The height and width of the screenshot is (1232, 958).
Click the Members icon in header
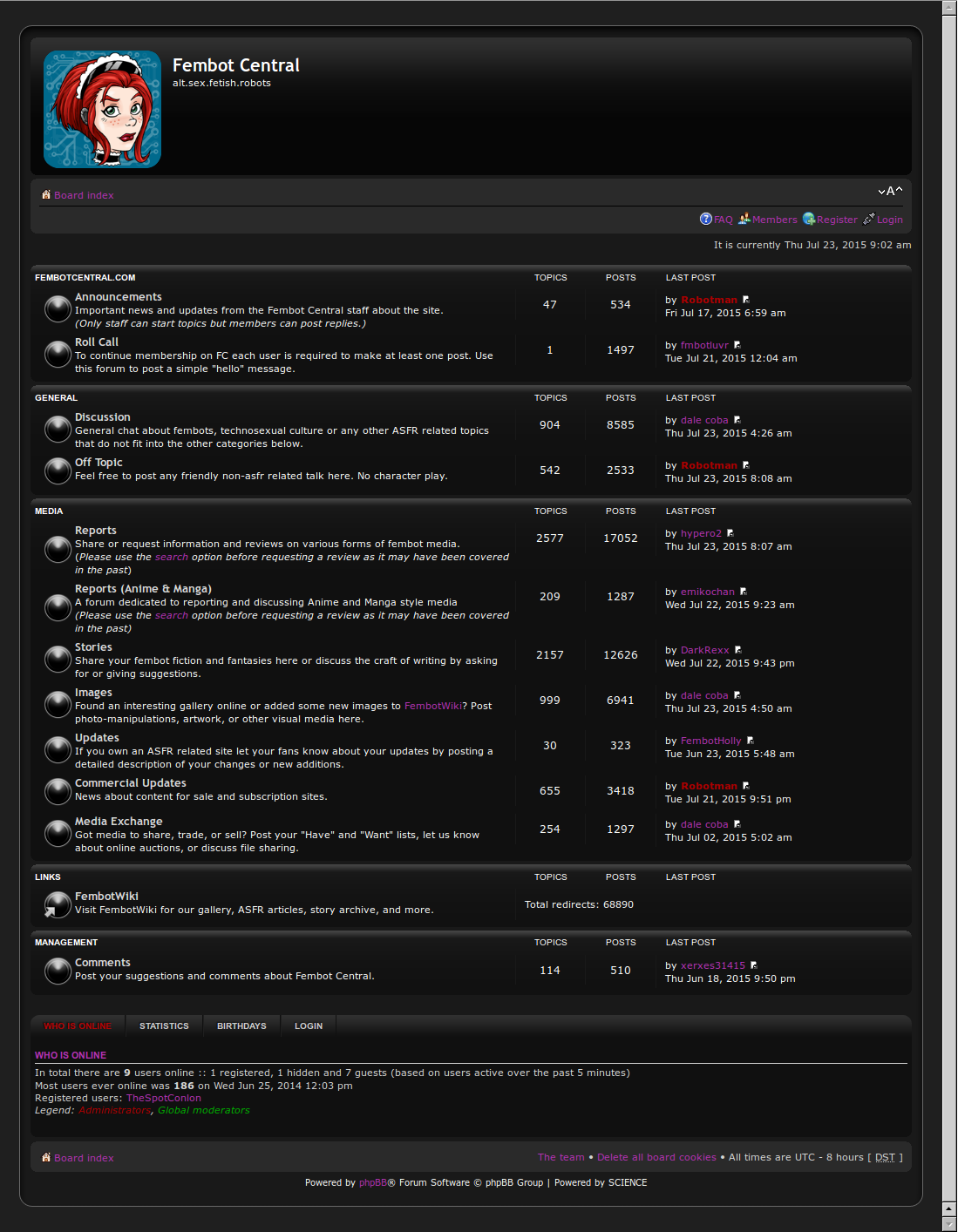(x=744, y=219)
